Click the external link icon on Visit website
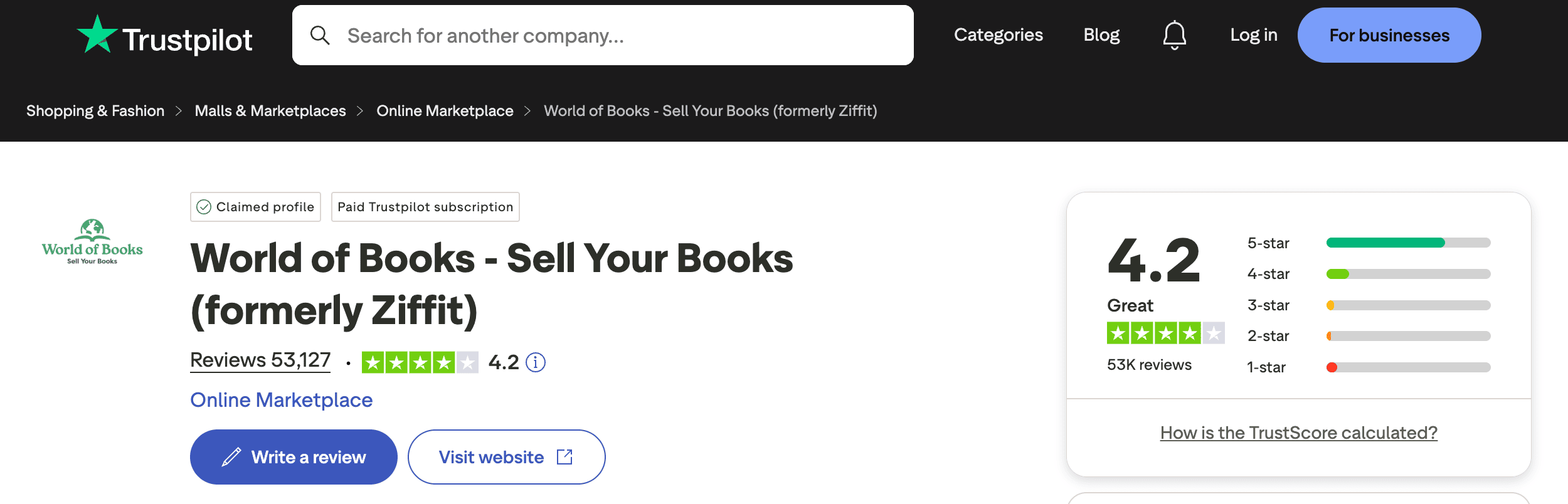Viewport: 1568px width, 504px height. pyautogui.click(x=563, y=457)
